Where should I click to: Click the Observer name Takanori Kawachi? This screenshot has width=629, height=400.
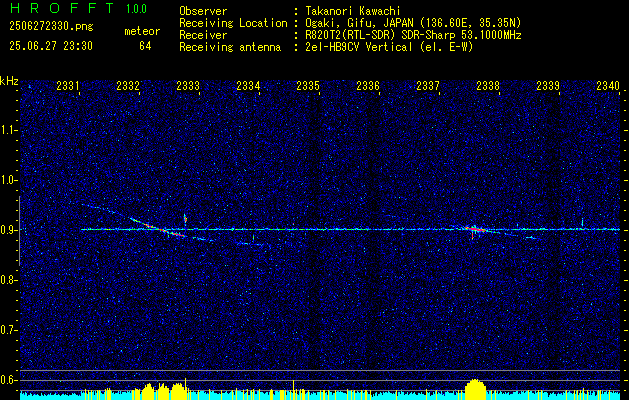coord(353,11)
